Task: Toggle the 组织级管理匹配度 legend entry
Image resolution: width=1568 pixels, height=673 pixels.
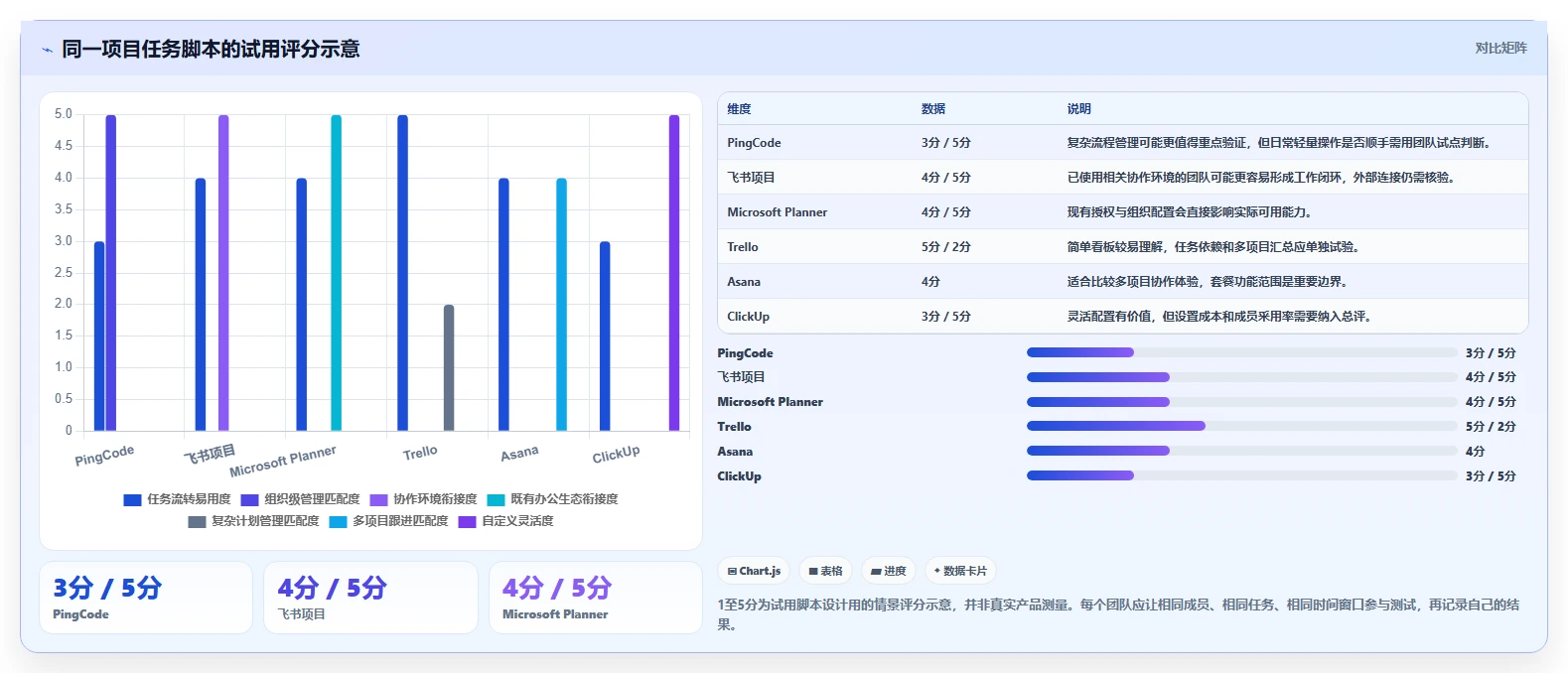Action: point(300,499)
